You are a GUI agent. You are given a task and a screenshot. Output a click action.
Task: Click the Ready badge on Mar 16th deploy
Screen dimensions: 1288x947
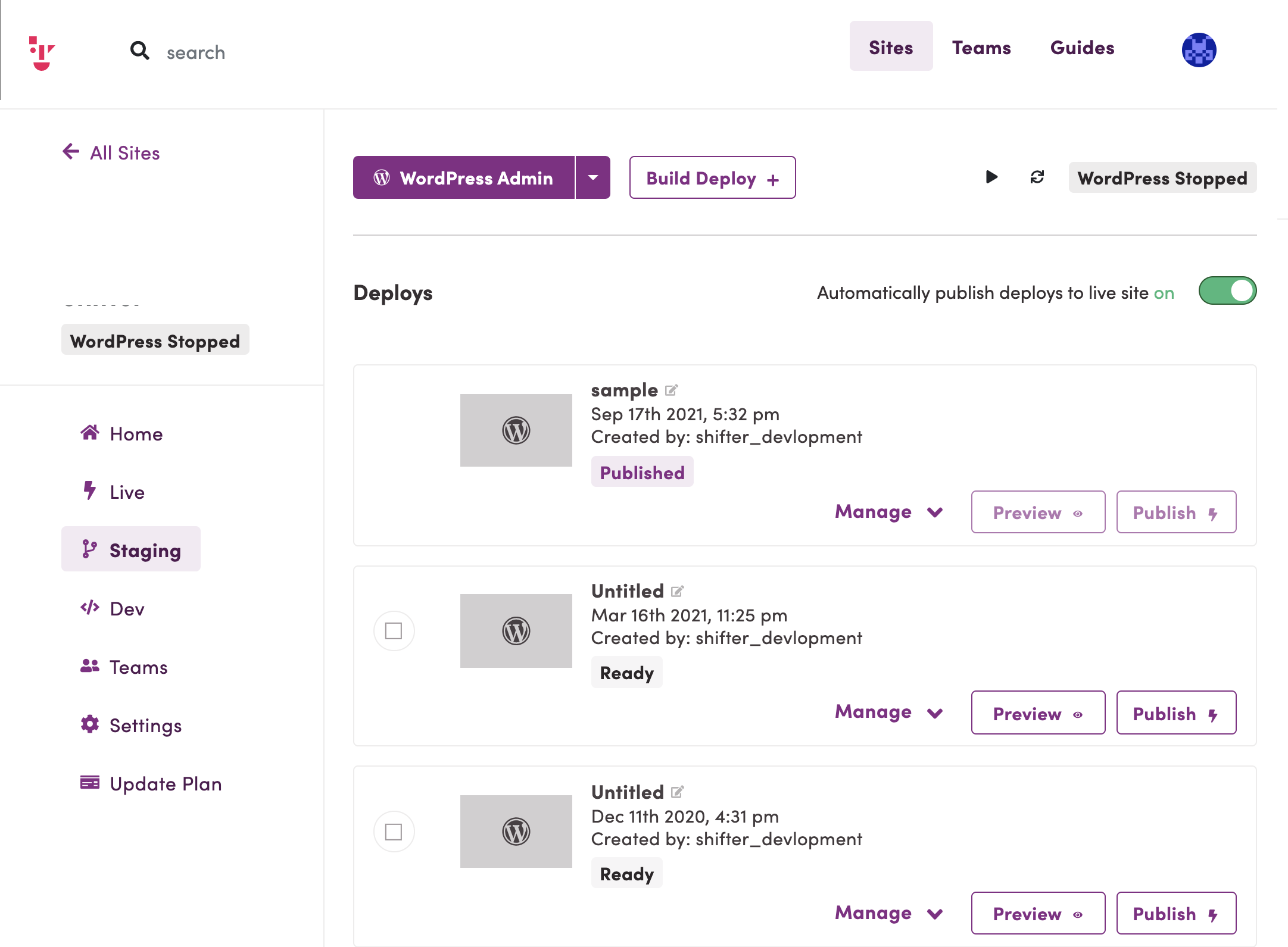tap(626, 673)
